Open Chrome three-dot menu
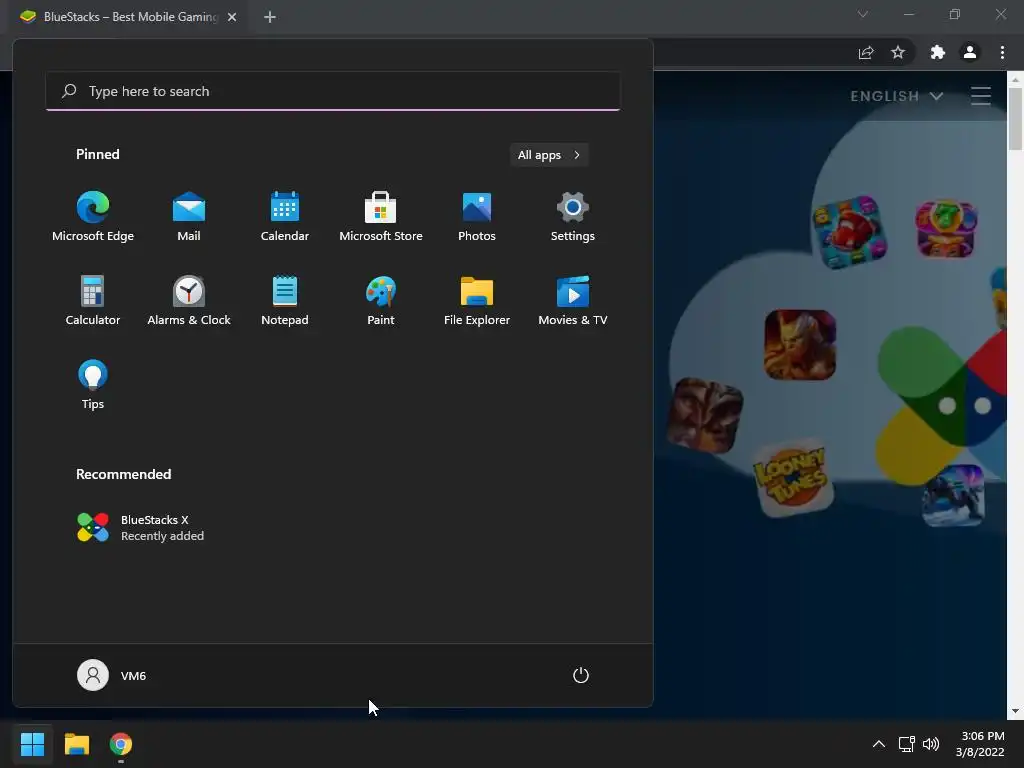This screenshot has height=768, width=1024. 1002,52
